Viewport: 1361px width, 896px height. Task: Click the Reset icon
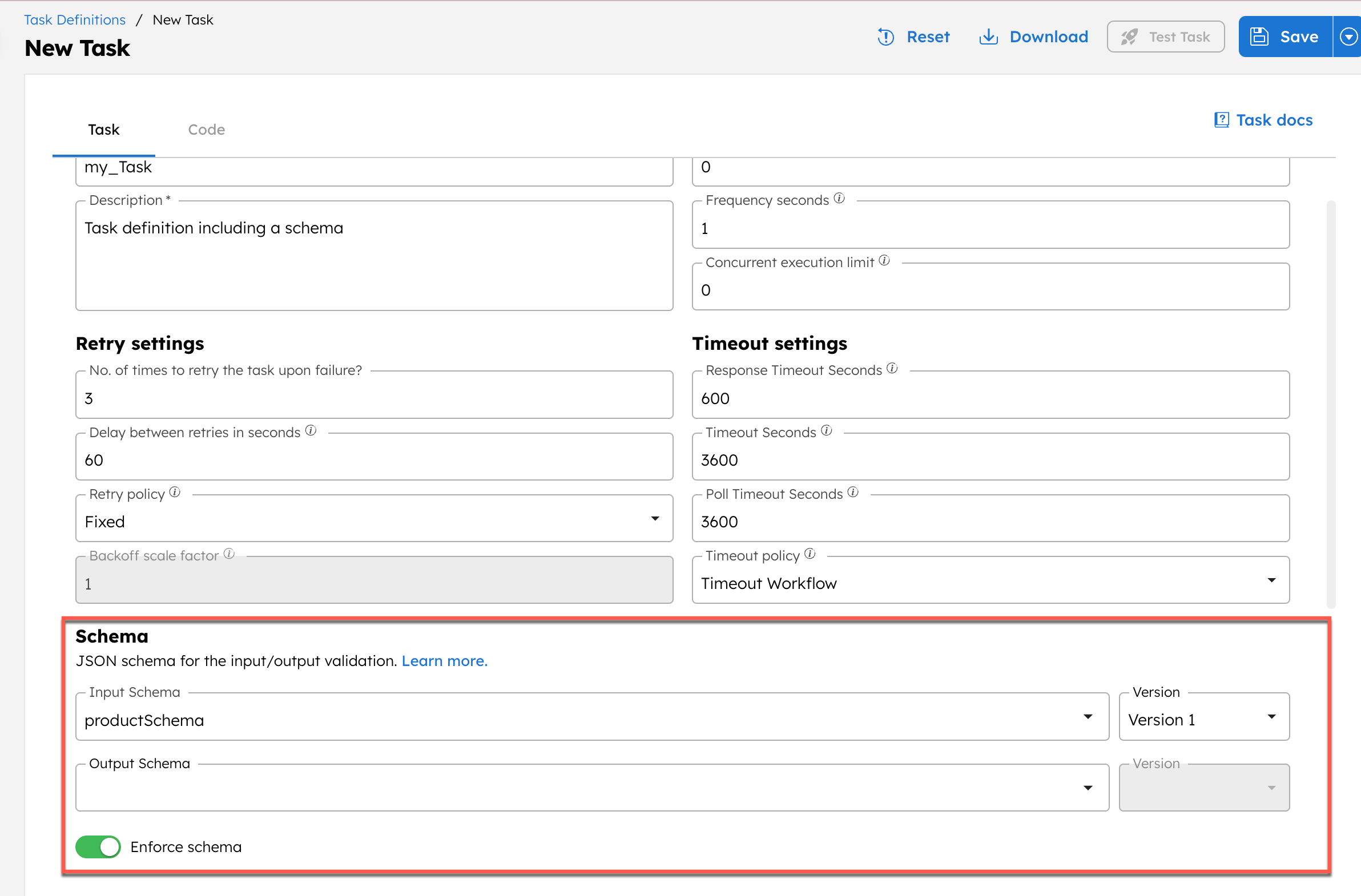point(885,36)
